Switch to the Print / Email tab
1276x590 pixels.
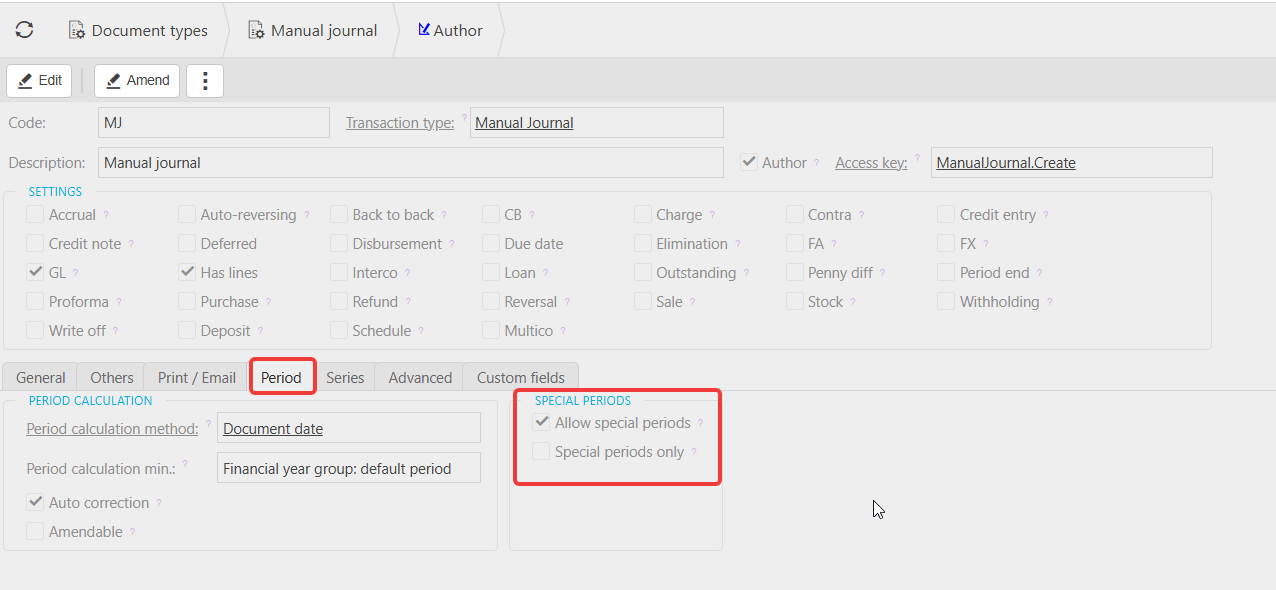197,377
